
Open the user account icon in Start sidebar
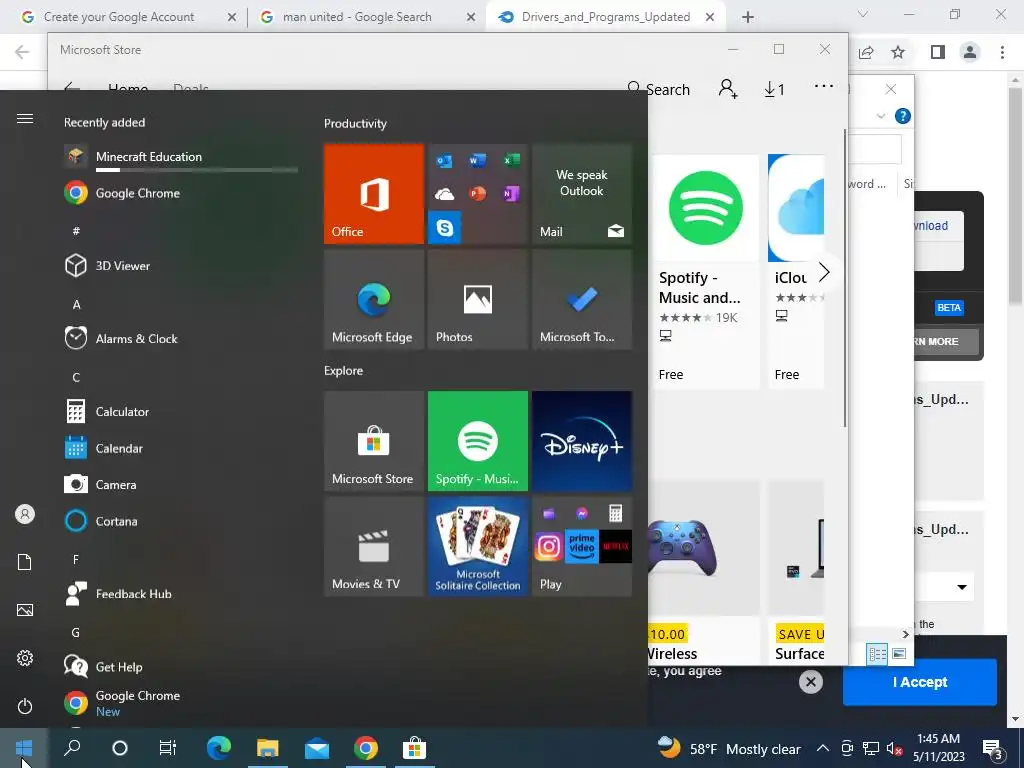(25, 514)
